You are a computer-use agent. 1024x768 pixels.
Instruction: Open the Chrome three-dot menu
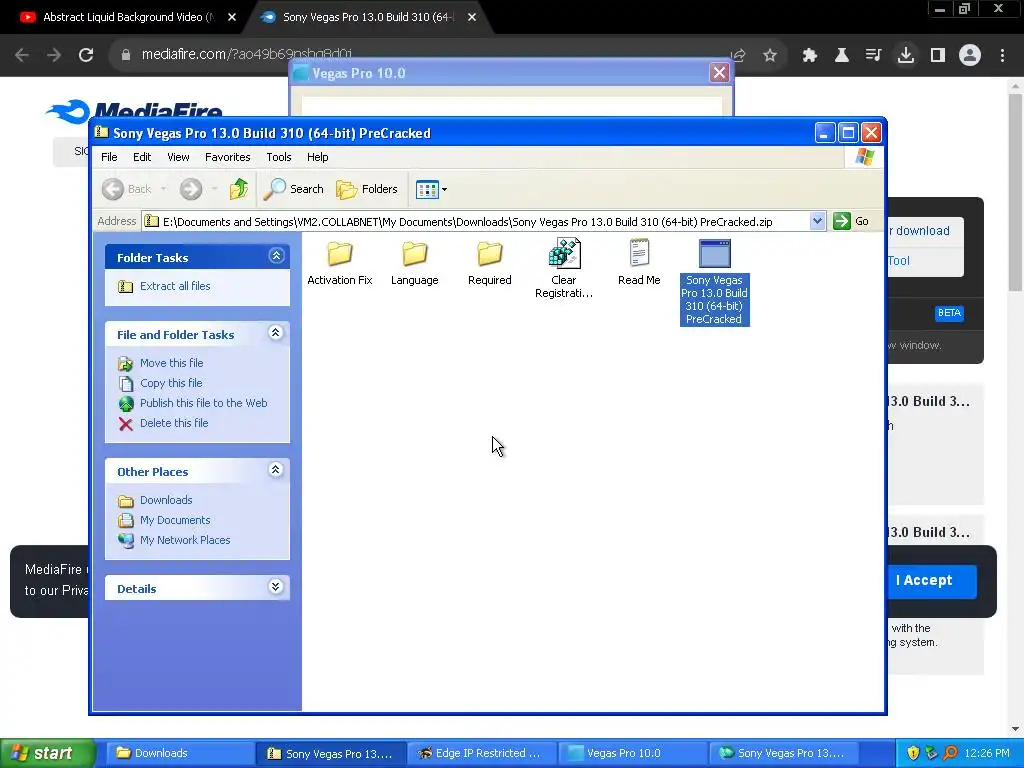click(1002, 56)
